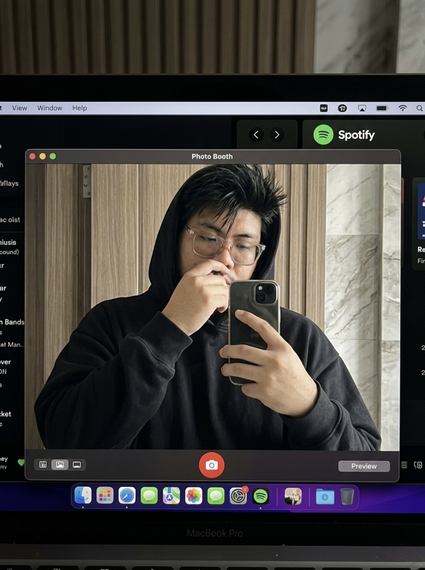This screenshot has height=570, width=425.
Task: Open AirPlay screen mirroring menu
Action: [362, 108]
